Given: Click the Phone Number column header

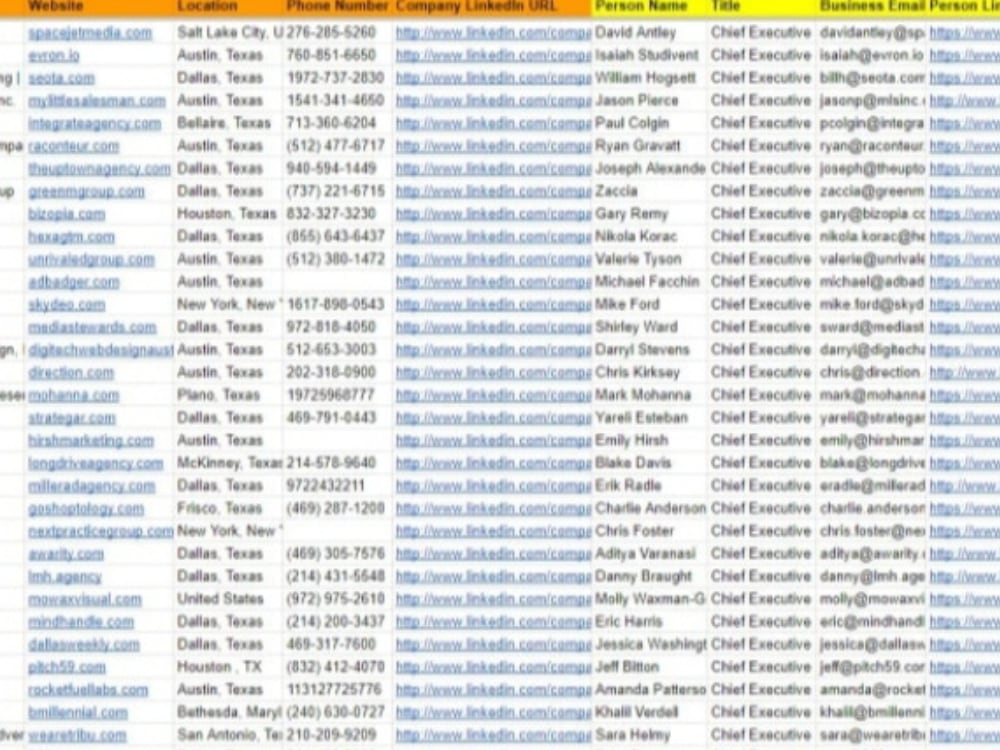Looking at the screenshot, I should (333, 7).
